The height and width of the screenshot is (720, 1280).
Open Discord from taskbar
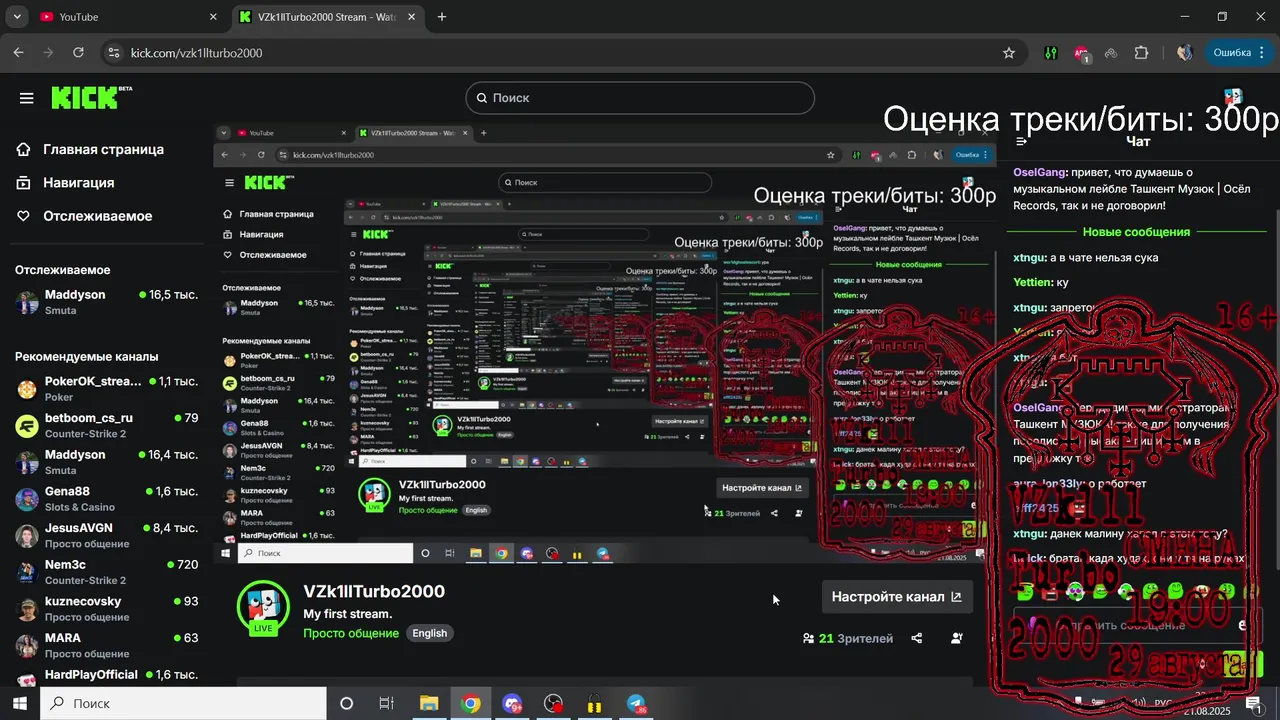(x=512, y=703)
